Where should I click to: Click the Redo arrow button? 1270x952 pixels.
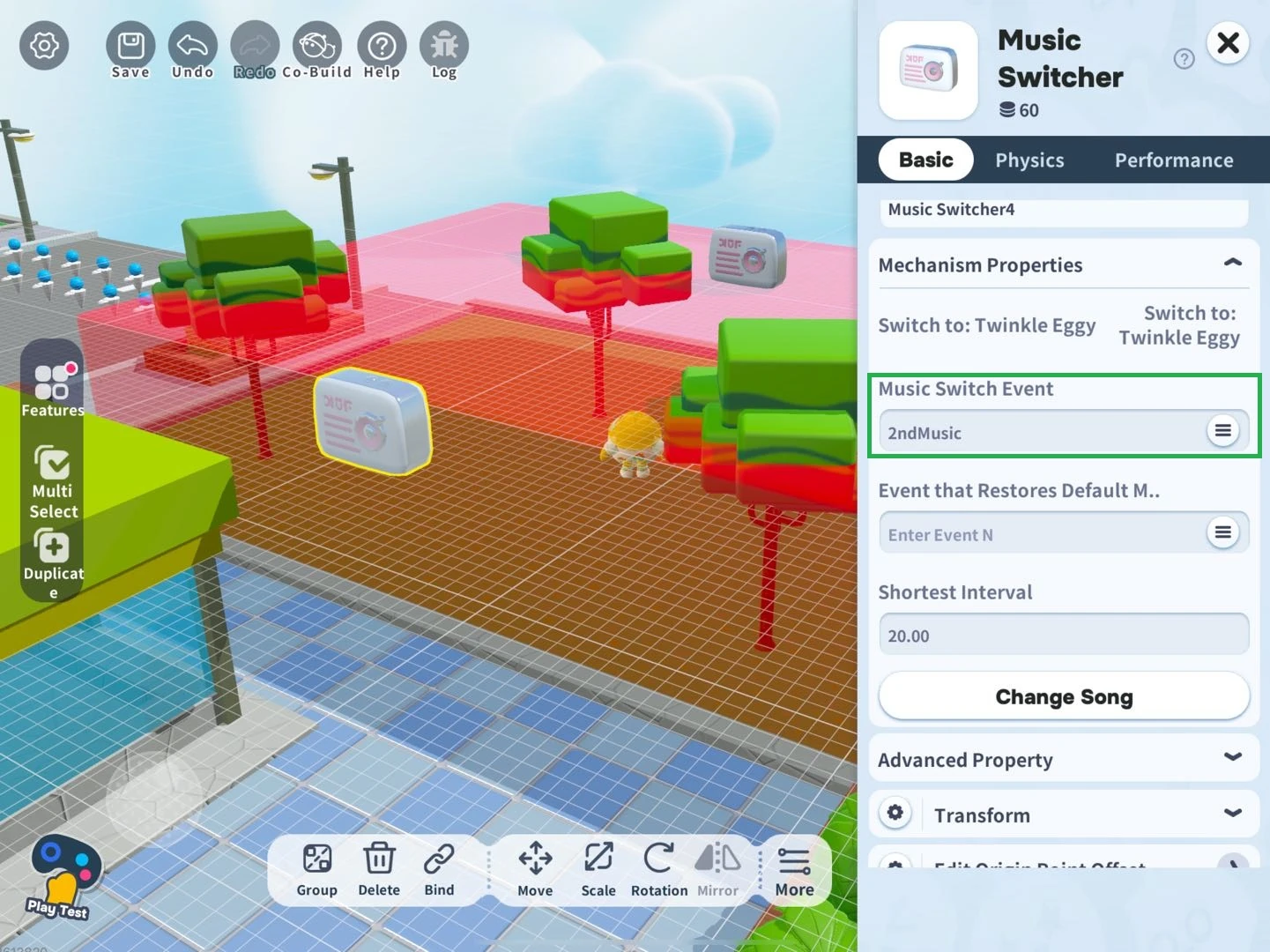click(255, 51)
